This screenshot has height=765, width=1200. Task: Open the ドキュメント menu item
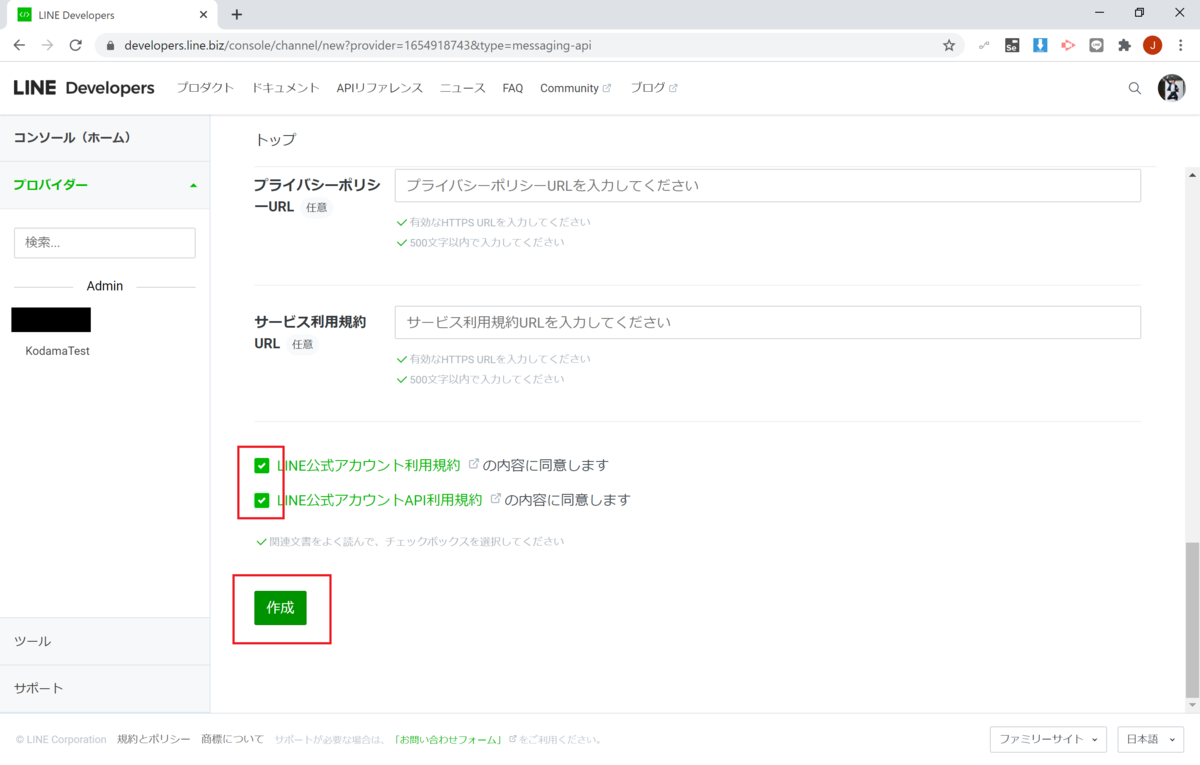click(284, 88)
